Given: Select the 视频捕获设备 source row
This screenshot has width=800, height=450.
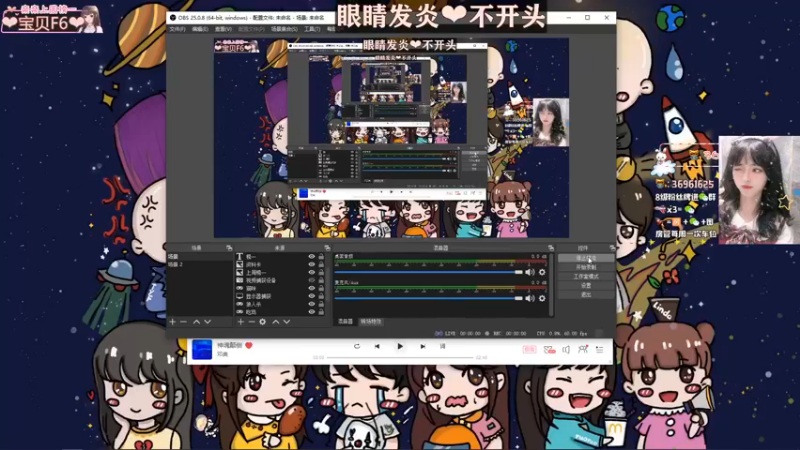Looking at the screenshot, I should (x=280, y=280).
